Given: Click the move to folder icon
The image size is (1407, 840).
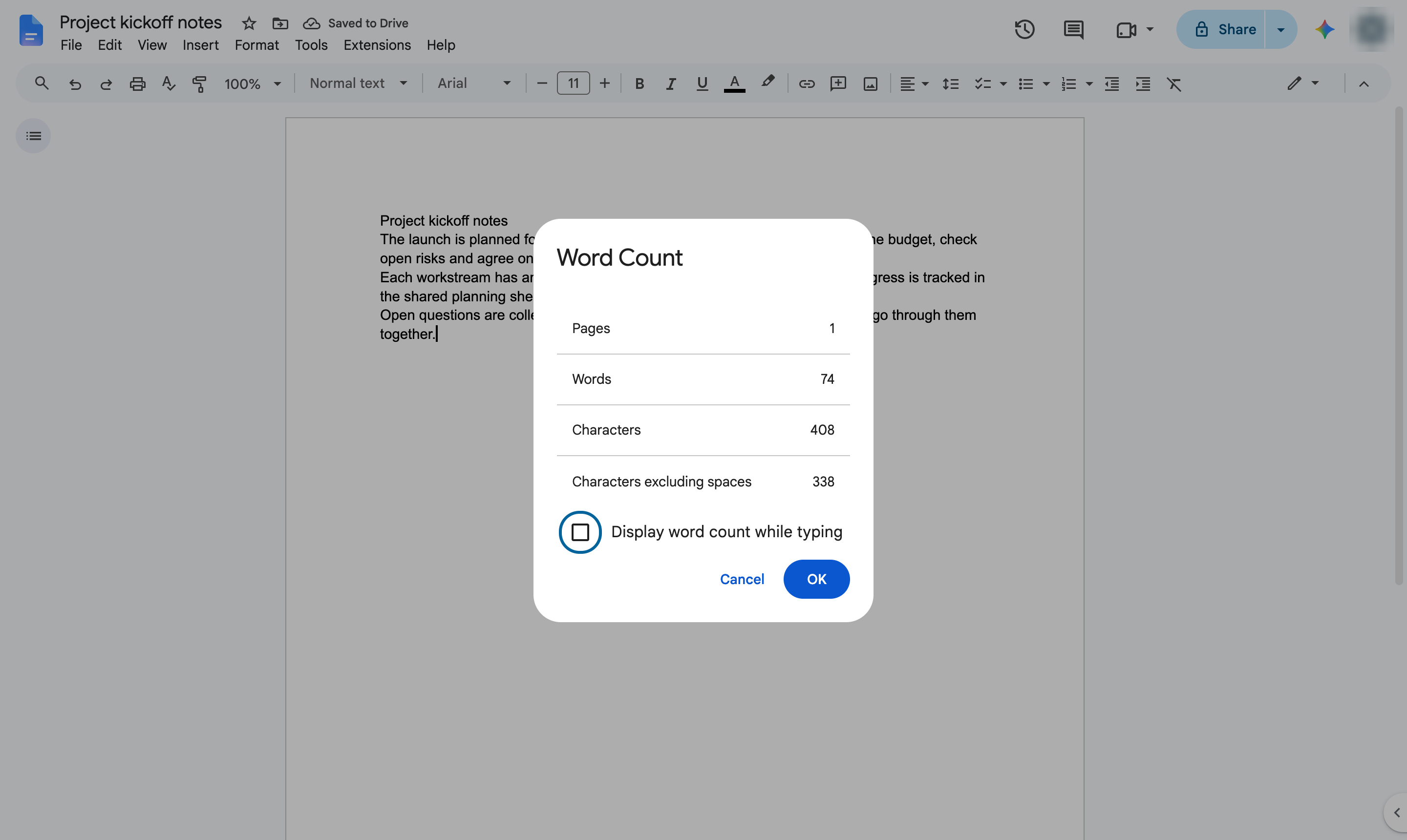Looking at the screenshot, I should tap(280, 23).
